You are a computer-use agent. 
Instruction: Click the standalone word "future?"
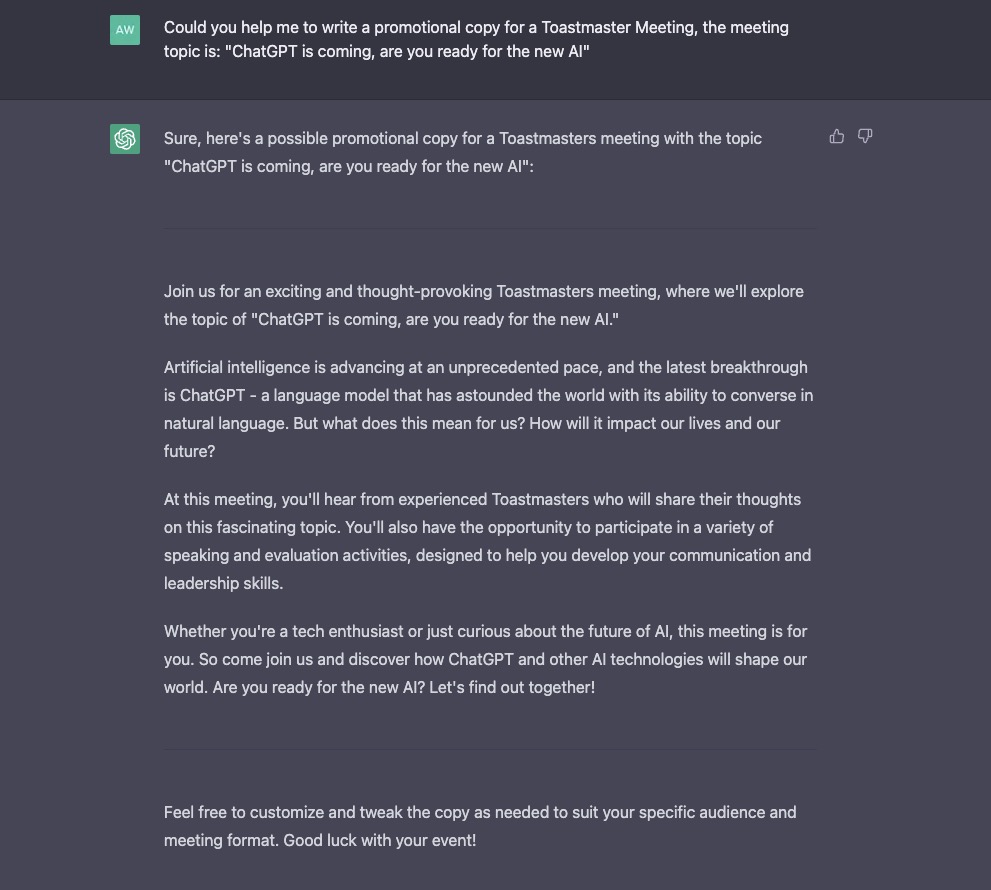(190, 451)
